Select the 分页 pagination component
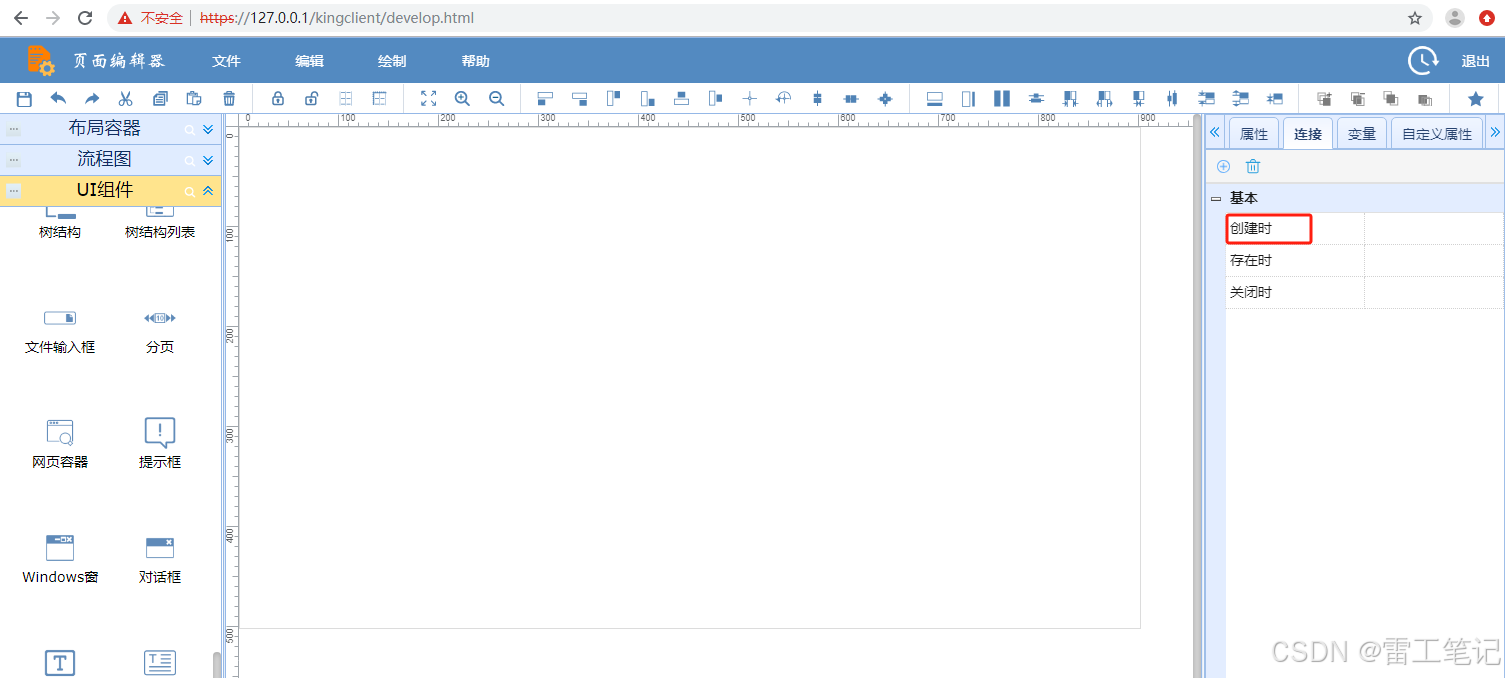The height and width of the screenshot is (678, 1505). [x=160, y=333]
